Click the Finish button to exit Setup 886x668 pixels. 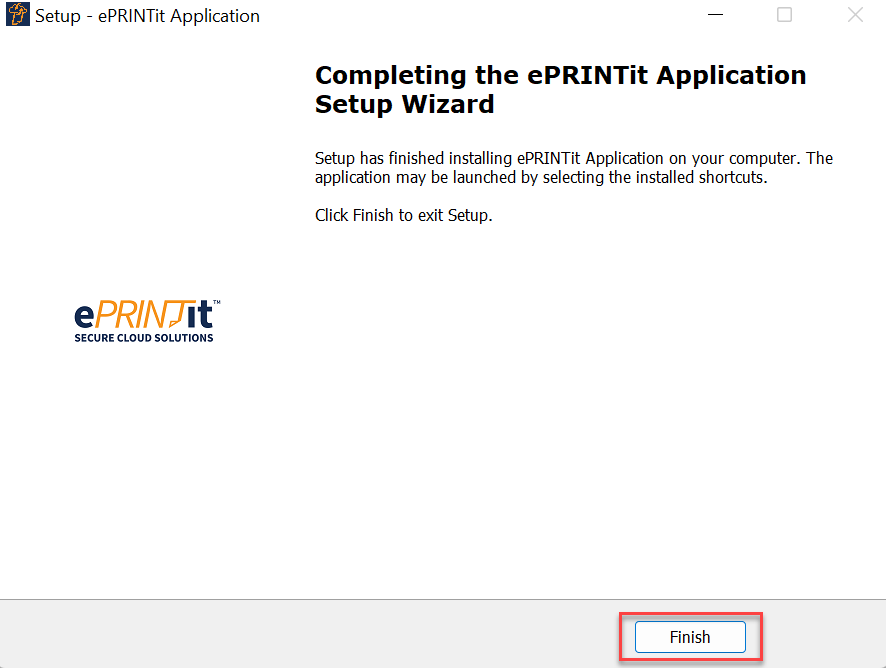[x=690, y=637]
